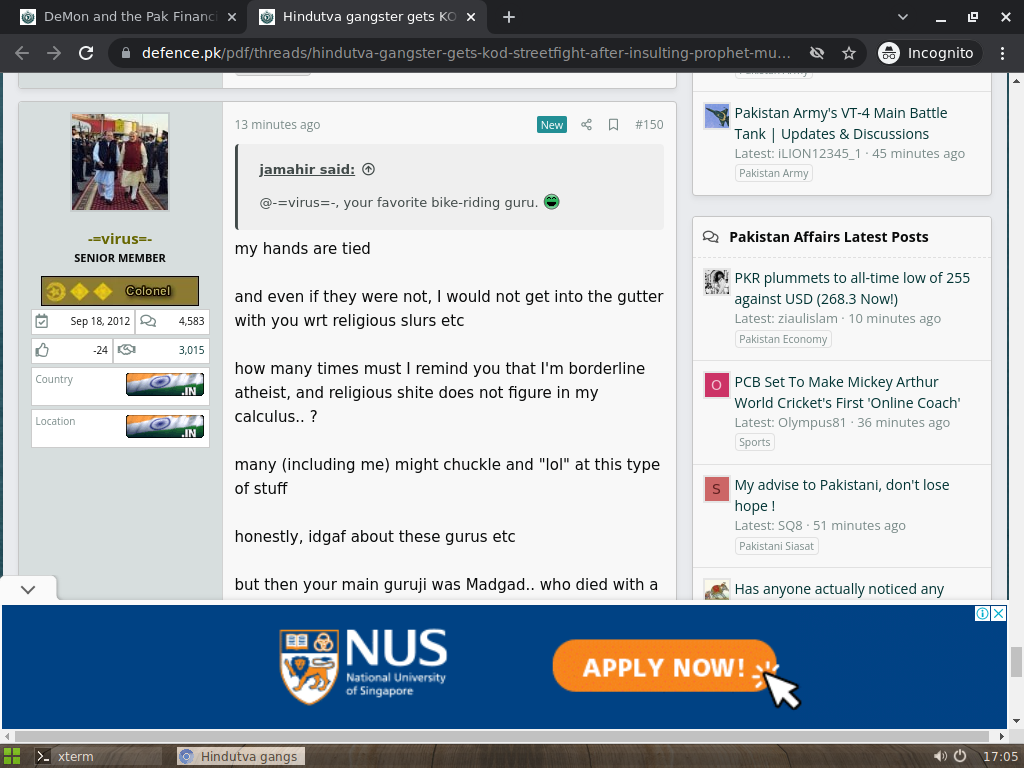Bookmark this page with the star icon

click(x=848, y=53)
